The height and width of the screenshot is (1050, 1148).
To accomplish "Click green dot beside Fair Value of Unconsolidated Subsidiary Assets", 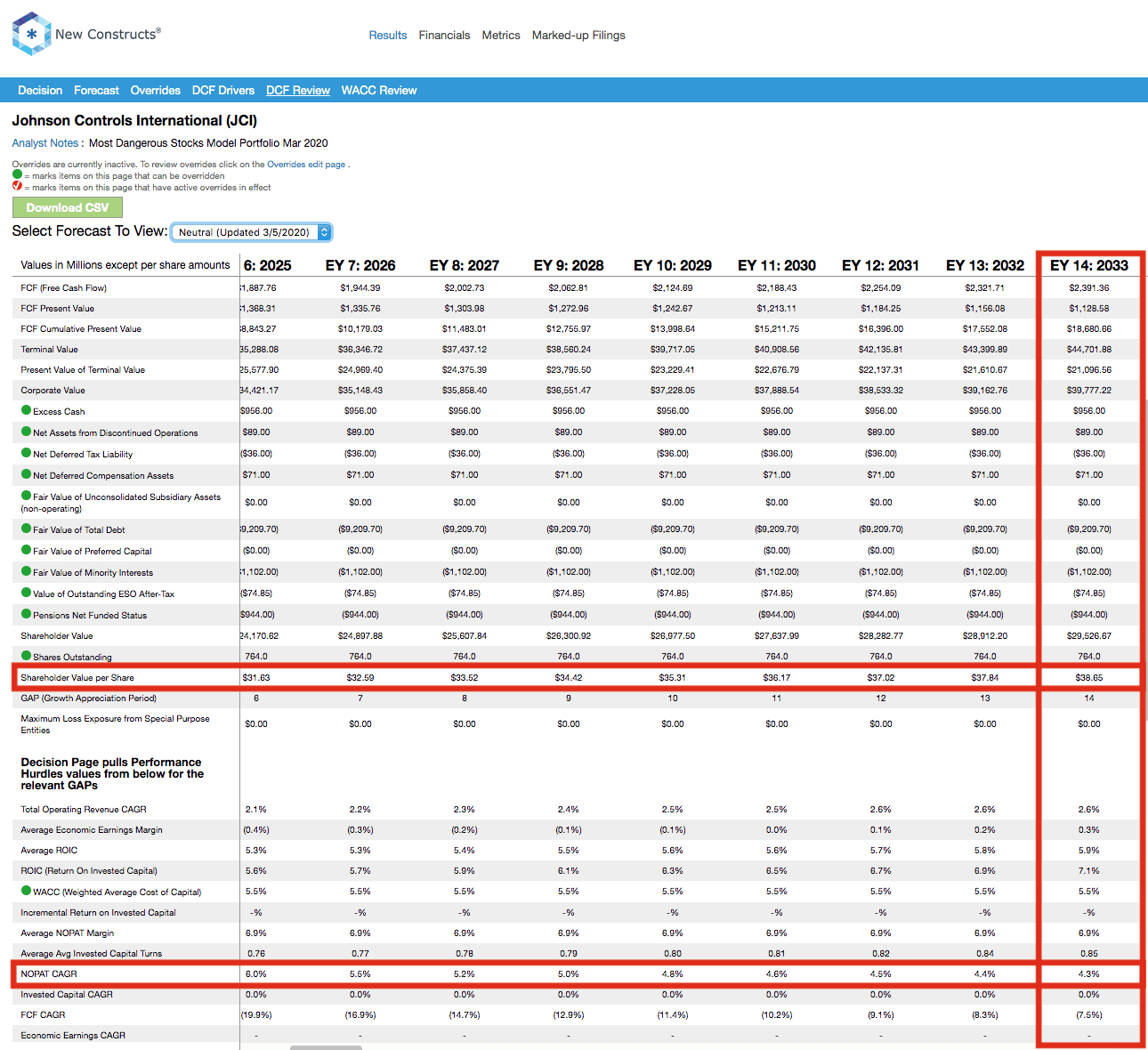I will pyautogui.click(x=26, y=496).
